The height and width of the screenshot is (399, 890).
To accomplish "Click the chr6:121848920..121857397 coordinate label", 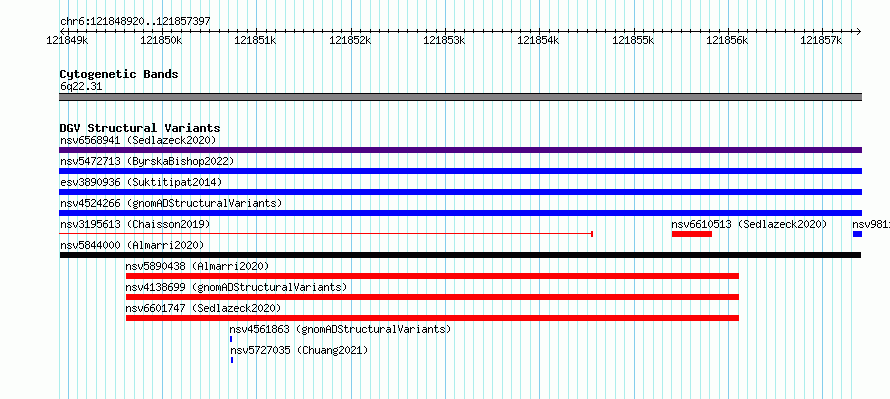I will (x=135, y=22).
